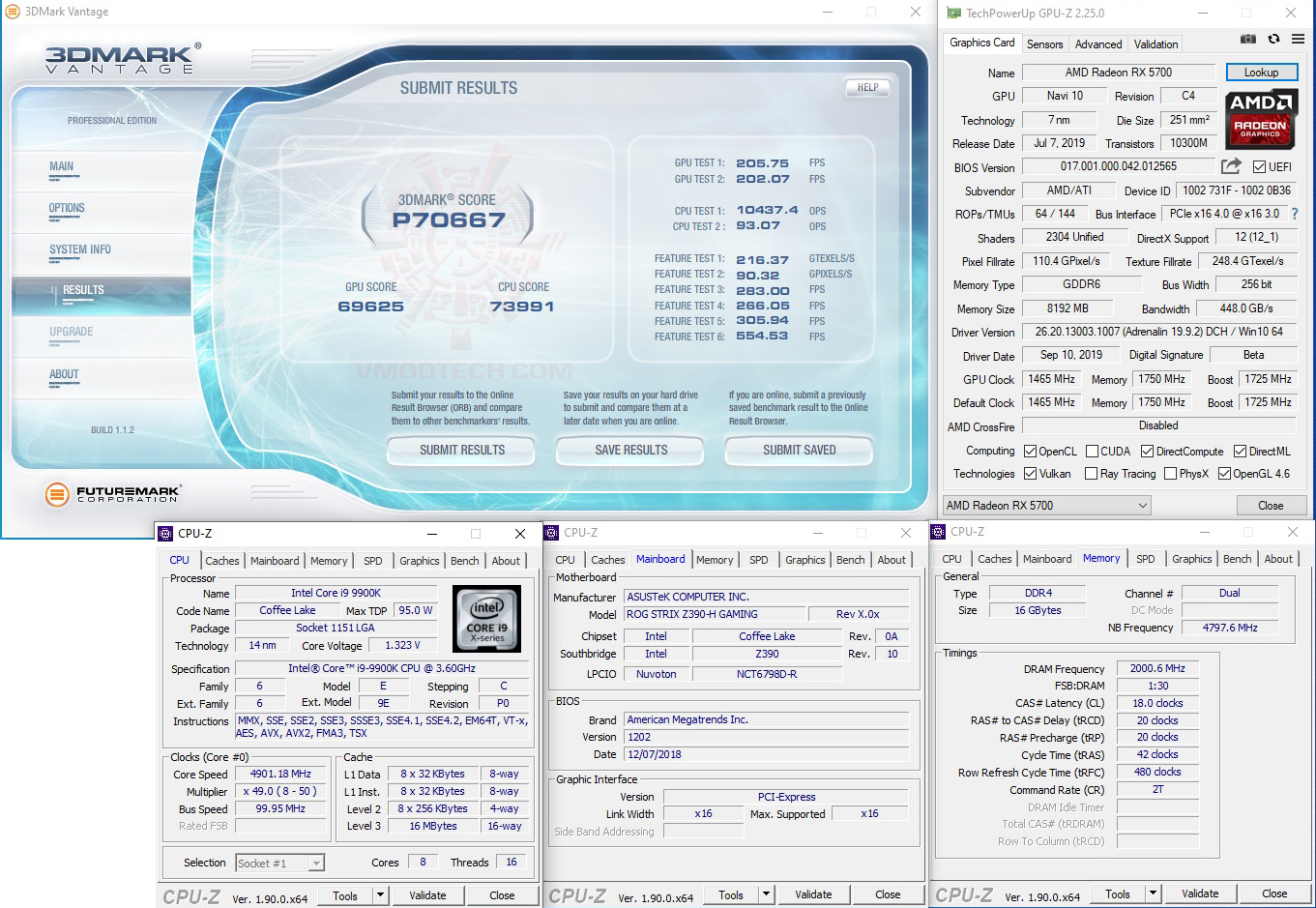The image size is (1316, 908).
Task: Open the About section in 3DMark Vantage
Action: (x=64, y=374)
